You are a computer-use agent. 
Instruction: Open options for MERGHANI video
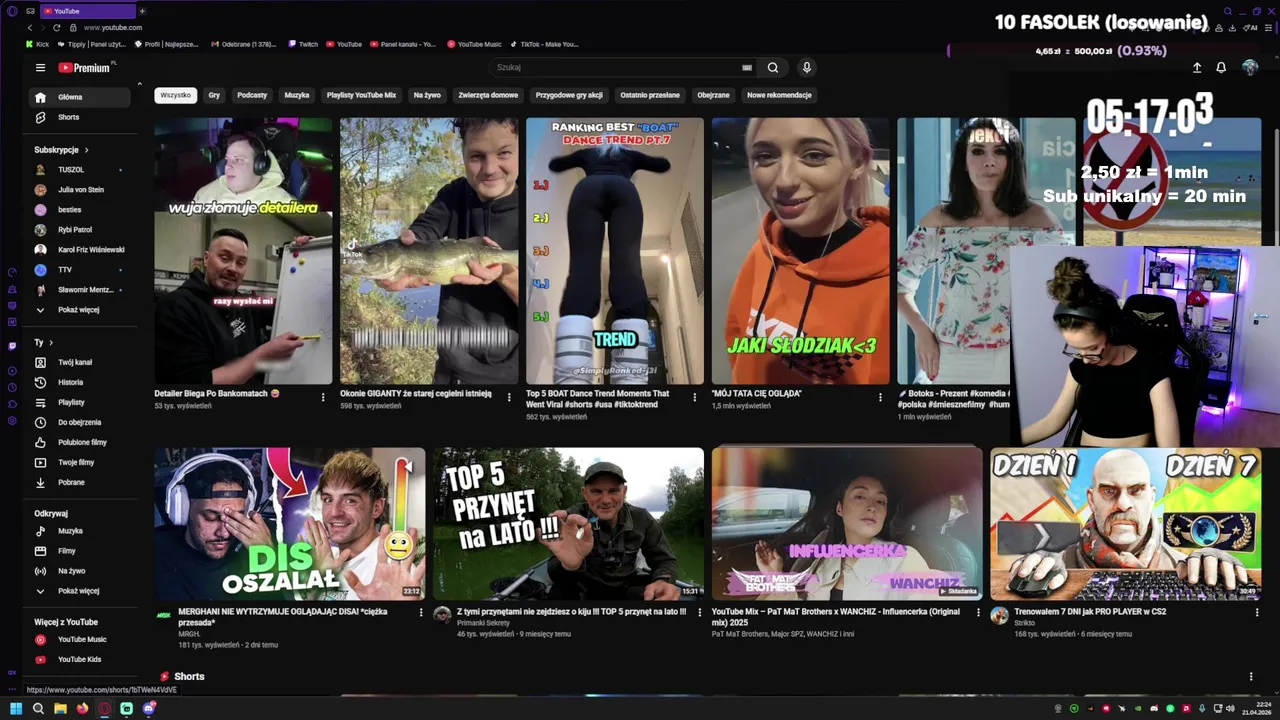421,613
